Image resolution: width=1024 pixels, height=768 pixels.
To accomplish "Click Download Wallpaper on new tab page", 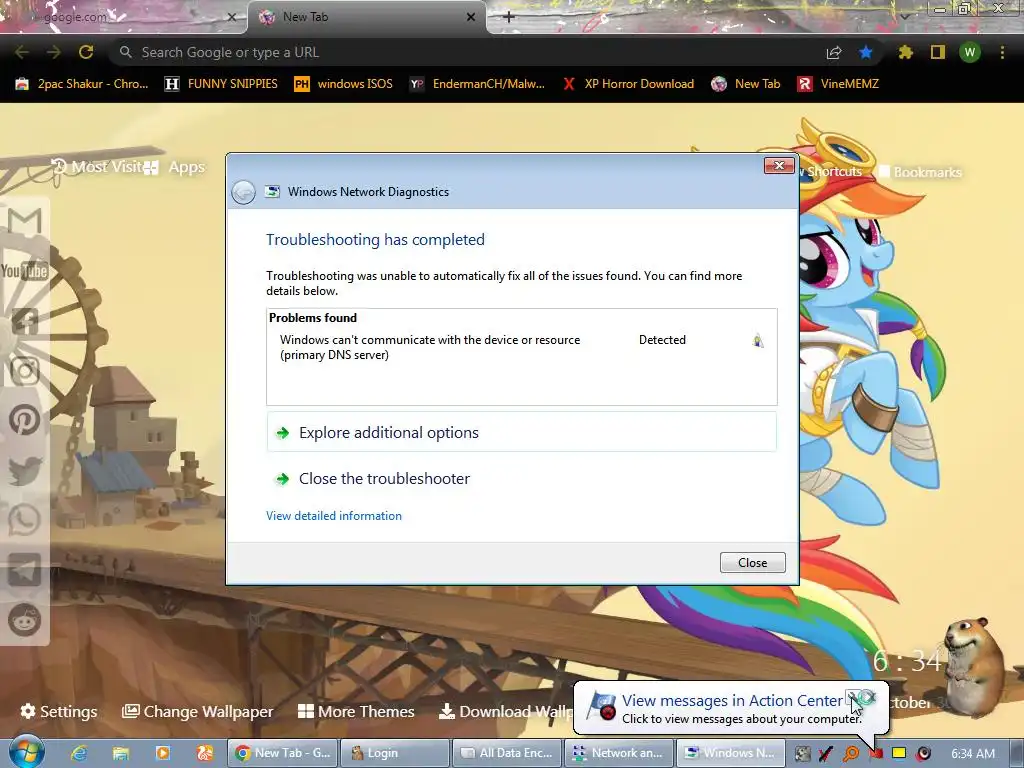I will tap(507, 712).
